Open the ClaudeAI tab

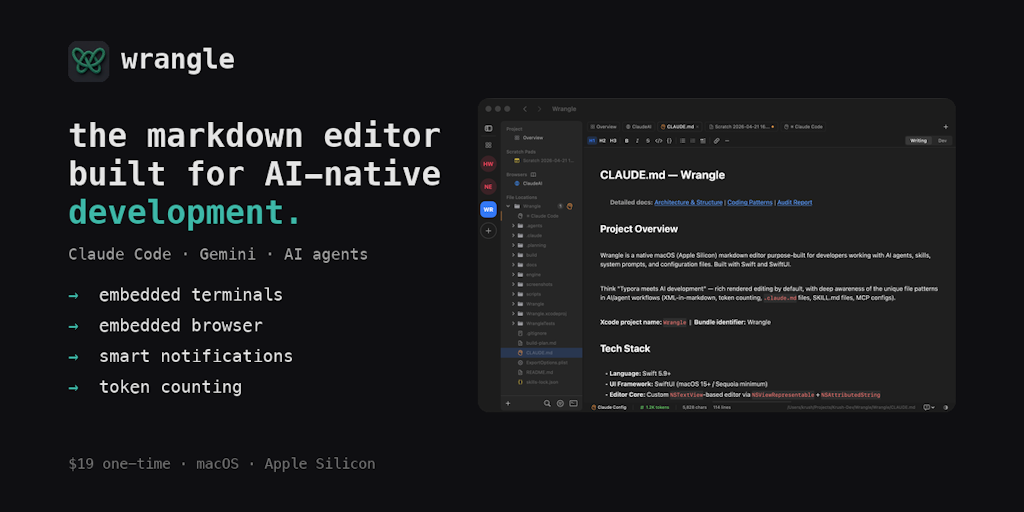pyautogui.click(x=639, y=127)
